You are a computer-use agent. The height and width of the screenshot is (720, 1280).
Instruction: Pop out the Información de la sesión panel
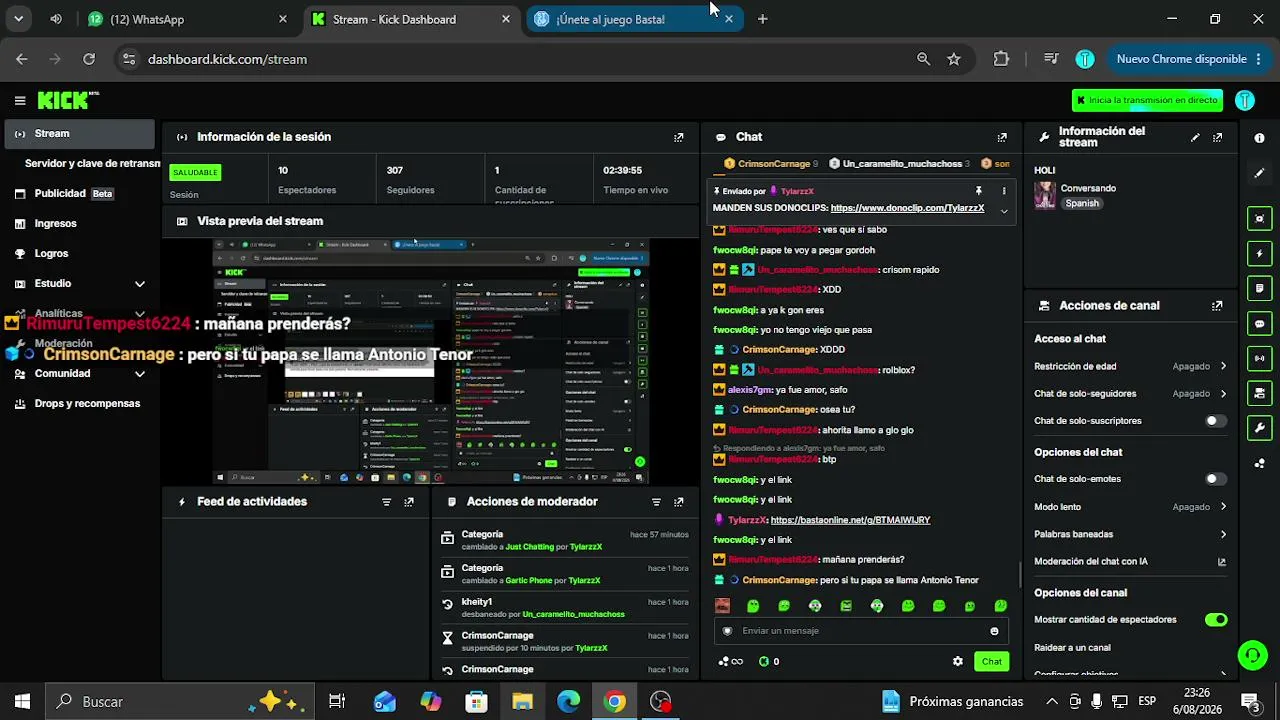pos(679,137)
